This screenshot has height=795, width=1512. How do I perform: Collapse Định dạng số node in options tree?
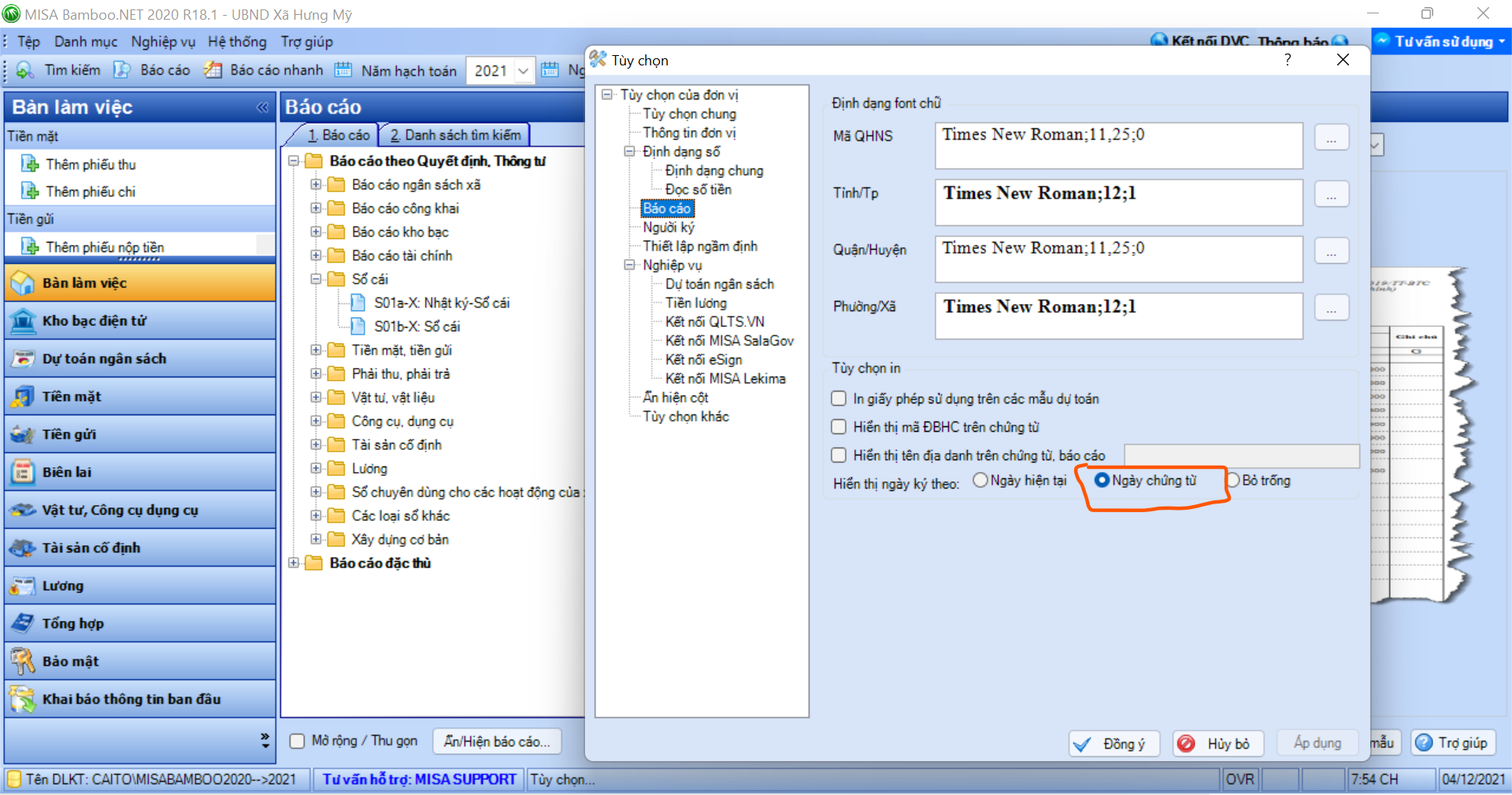630,151
